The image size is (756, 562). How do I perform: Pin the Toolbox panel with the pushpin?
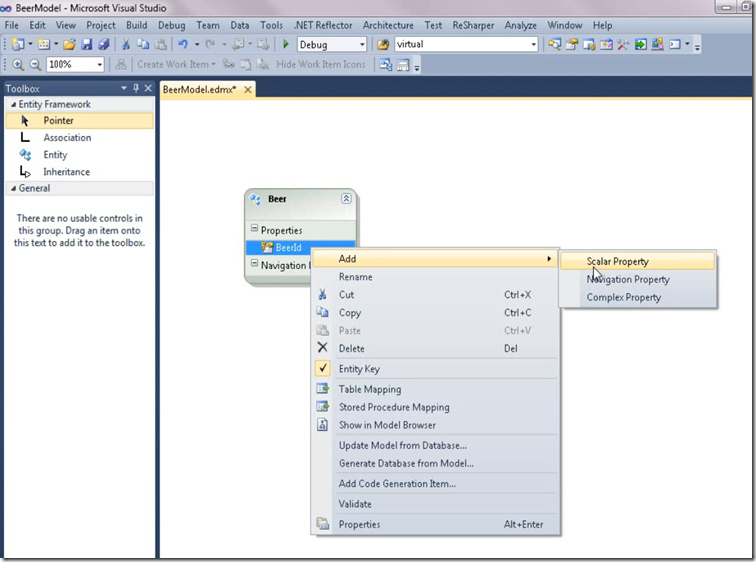click(136, 88)
